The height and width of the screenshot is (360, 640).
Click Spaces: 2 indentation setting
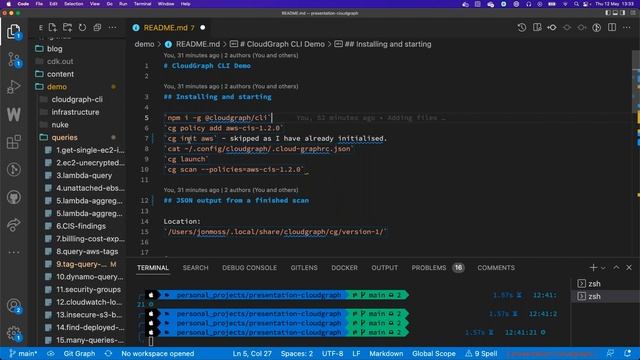tap(297, 353)
